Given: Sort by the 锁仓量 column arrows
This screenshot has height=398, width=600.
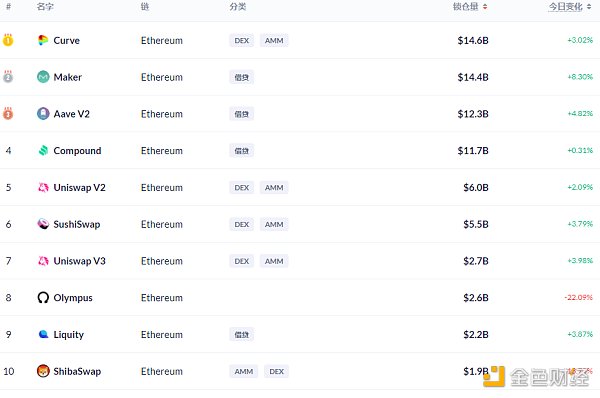Looking at the screenshot, I should (x=485, y=7).
